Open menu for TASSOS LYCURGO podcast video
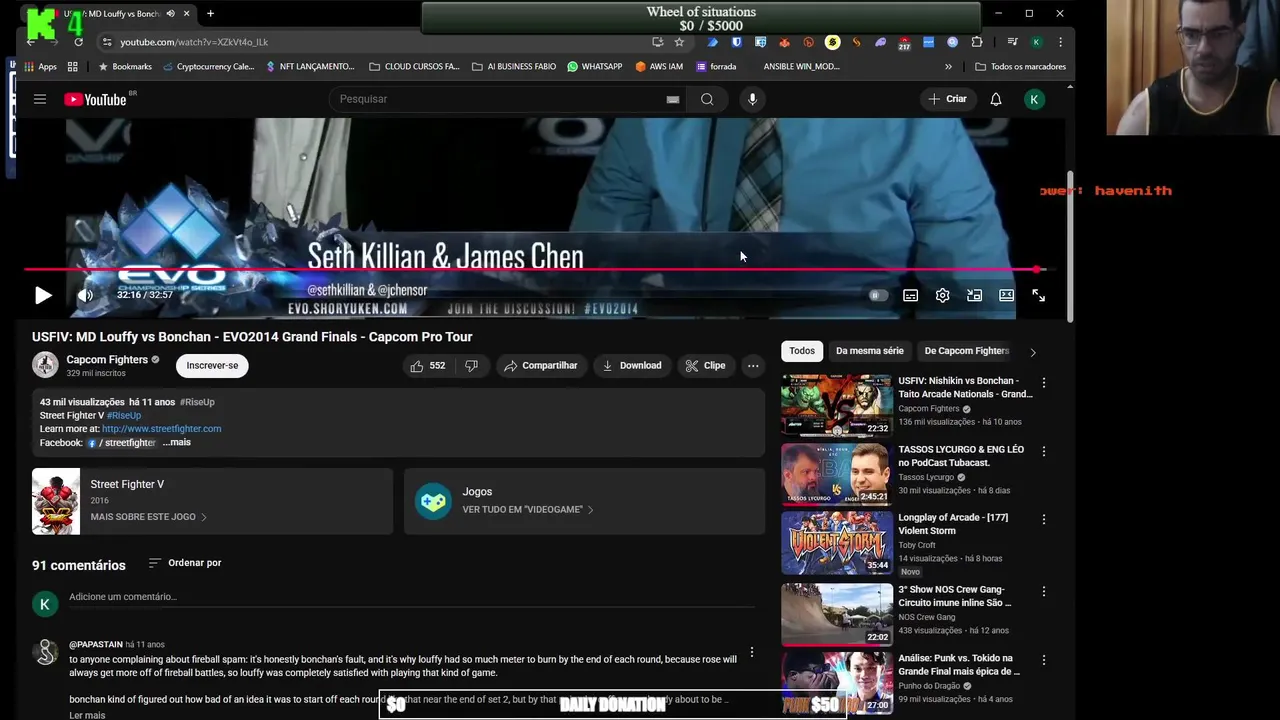This screenshot has height=720, width=1280. point(1044,451)
